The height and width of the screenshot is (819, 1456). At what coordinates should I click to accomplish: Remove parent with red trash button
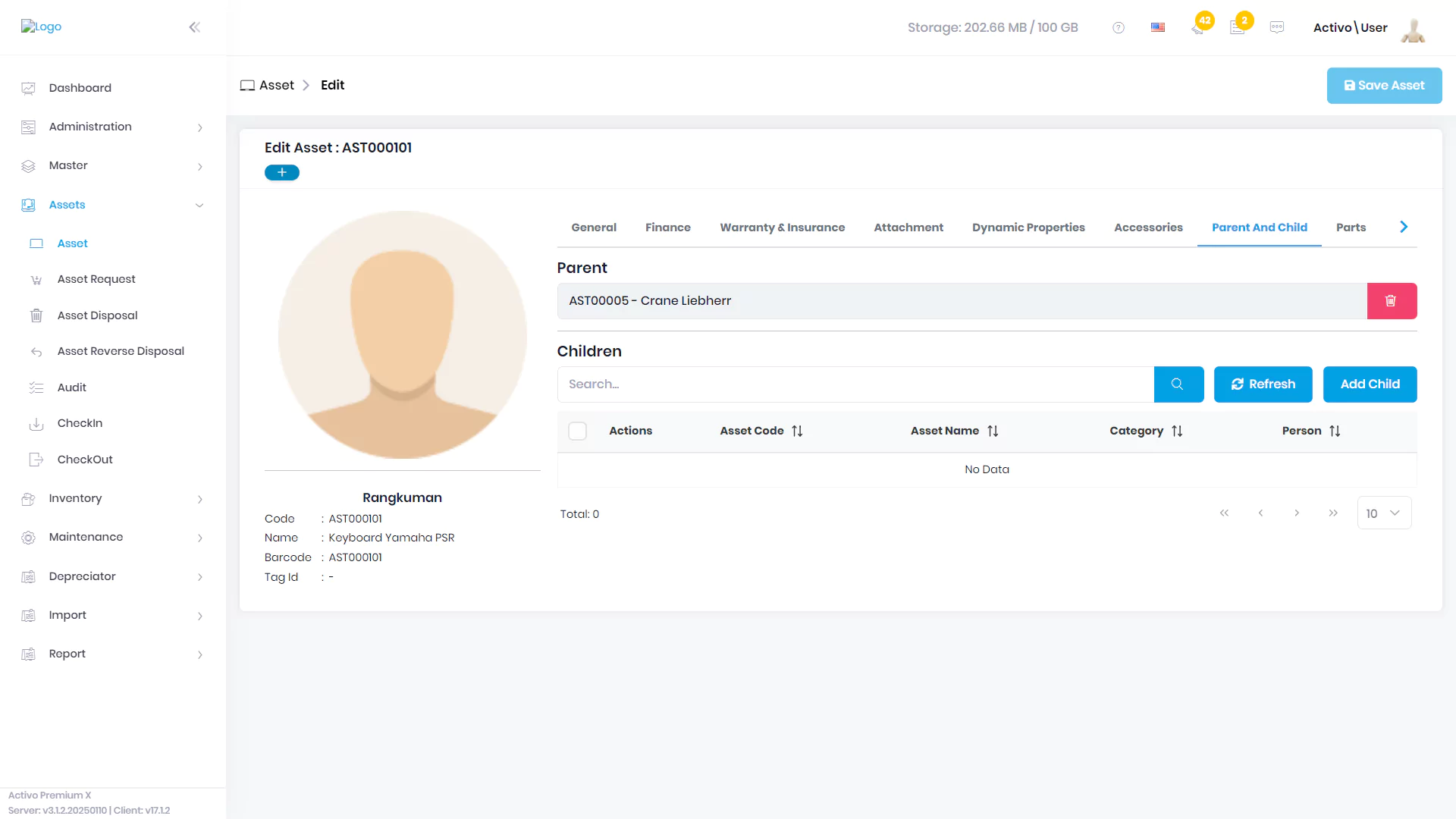[1392, 301]
